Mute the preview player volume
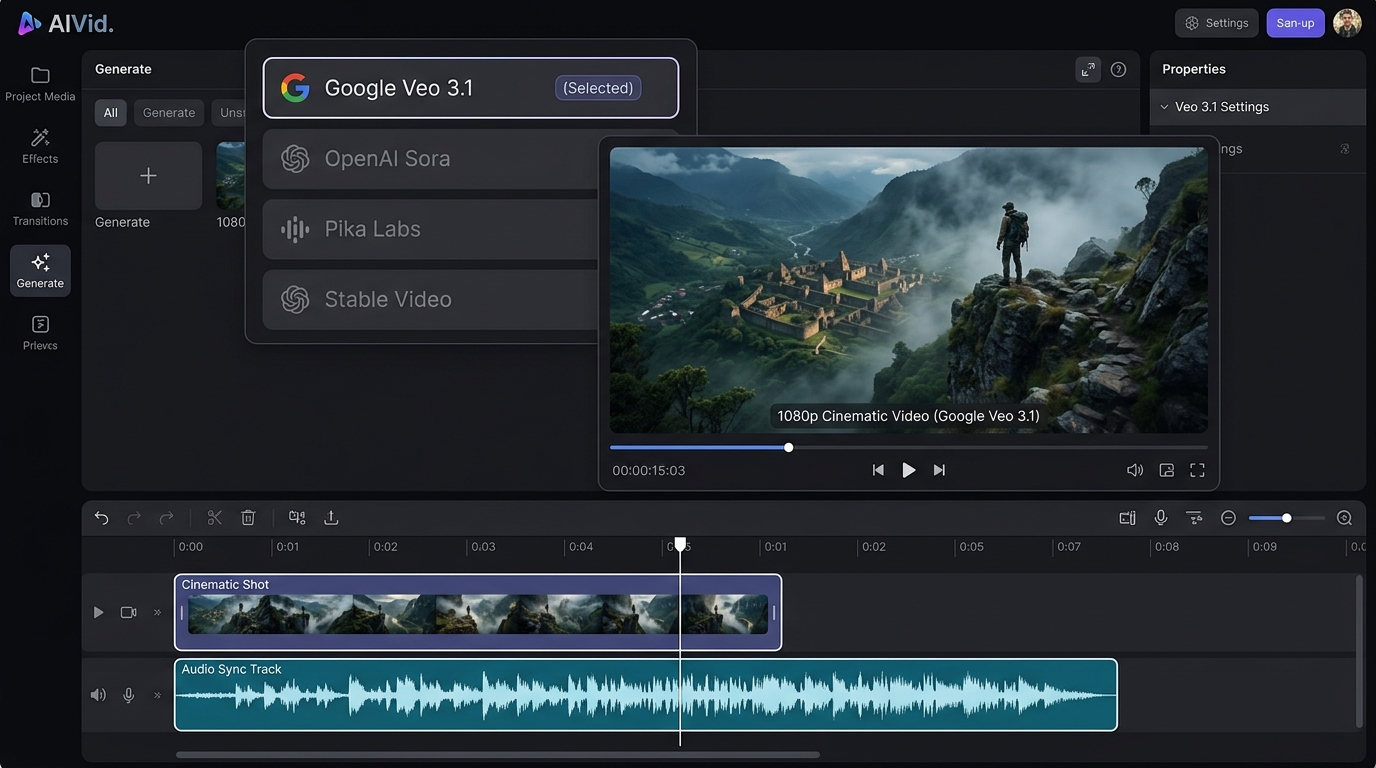The height and width of the screenshot is (768, 1376). click(x=1135, y=470)
